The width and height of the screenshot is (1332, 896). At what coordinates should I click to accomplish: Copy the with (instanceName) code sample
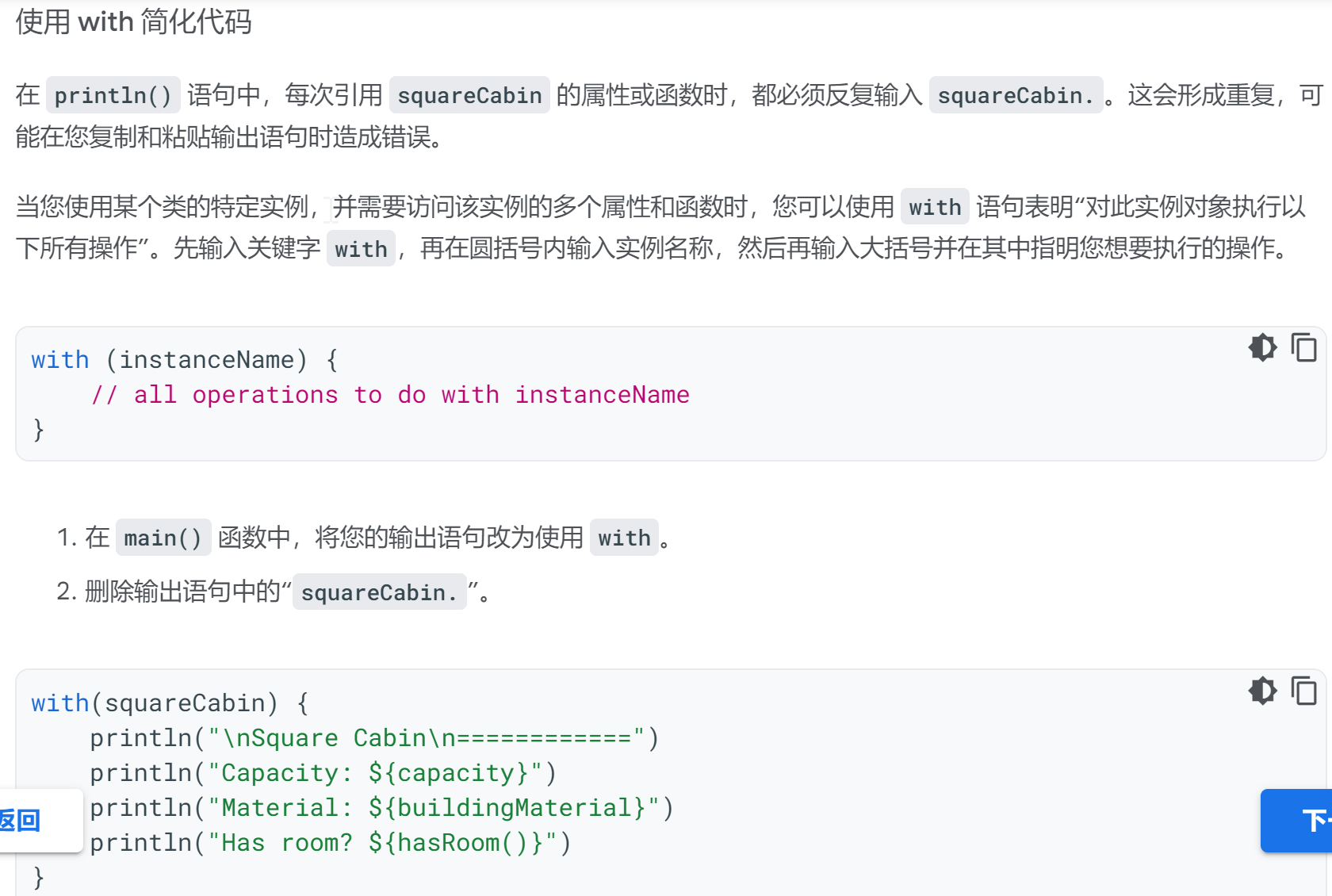pos(1303,347)
